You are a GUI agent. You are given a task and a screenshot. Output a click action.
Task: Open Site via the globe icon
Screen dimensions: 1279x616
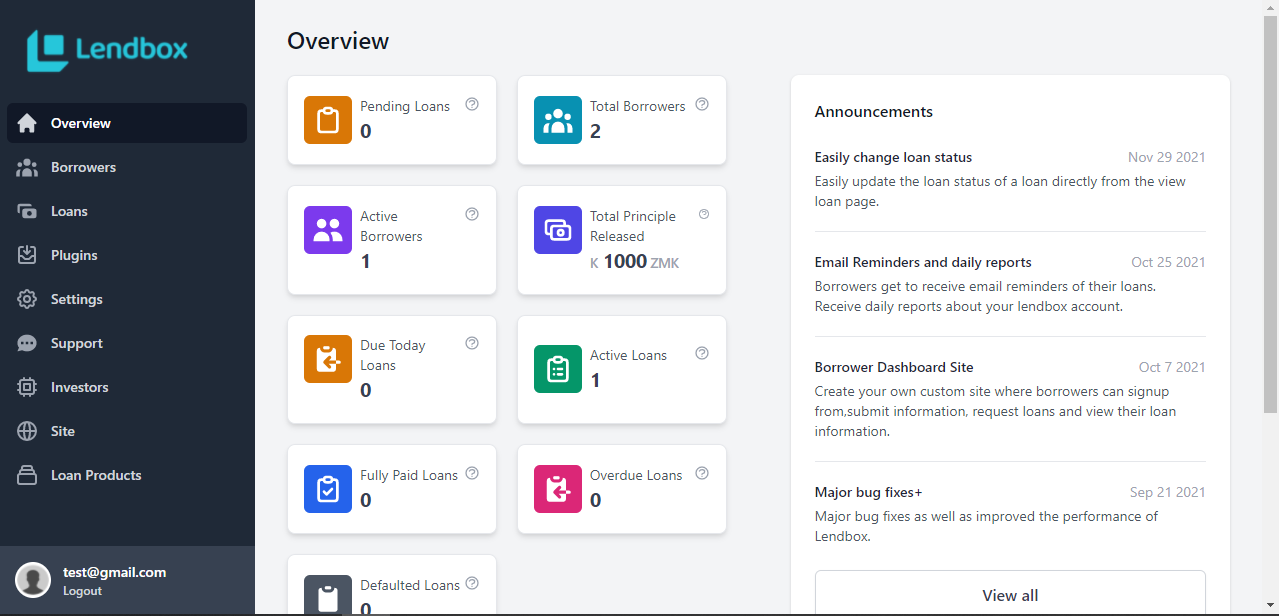[25, 431]
